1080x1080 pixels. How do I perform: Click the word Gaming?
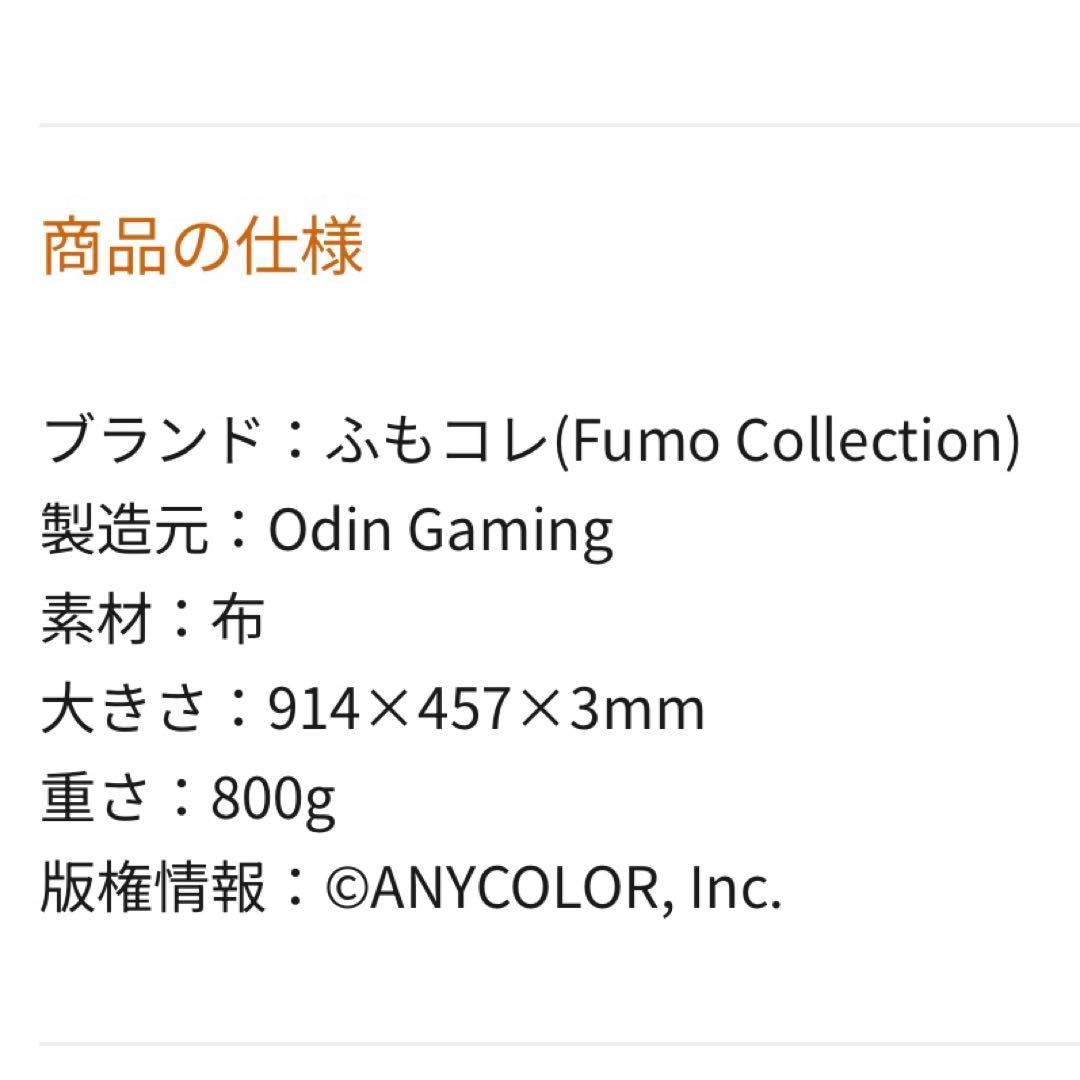click(x=510, y=532)
